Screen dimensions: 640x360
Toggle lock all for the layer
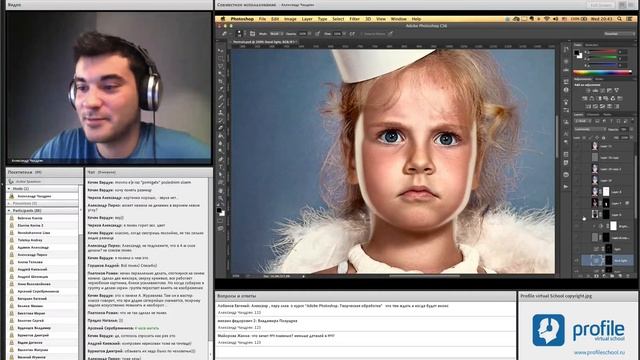(x=603, y=138)
